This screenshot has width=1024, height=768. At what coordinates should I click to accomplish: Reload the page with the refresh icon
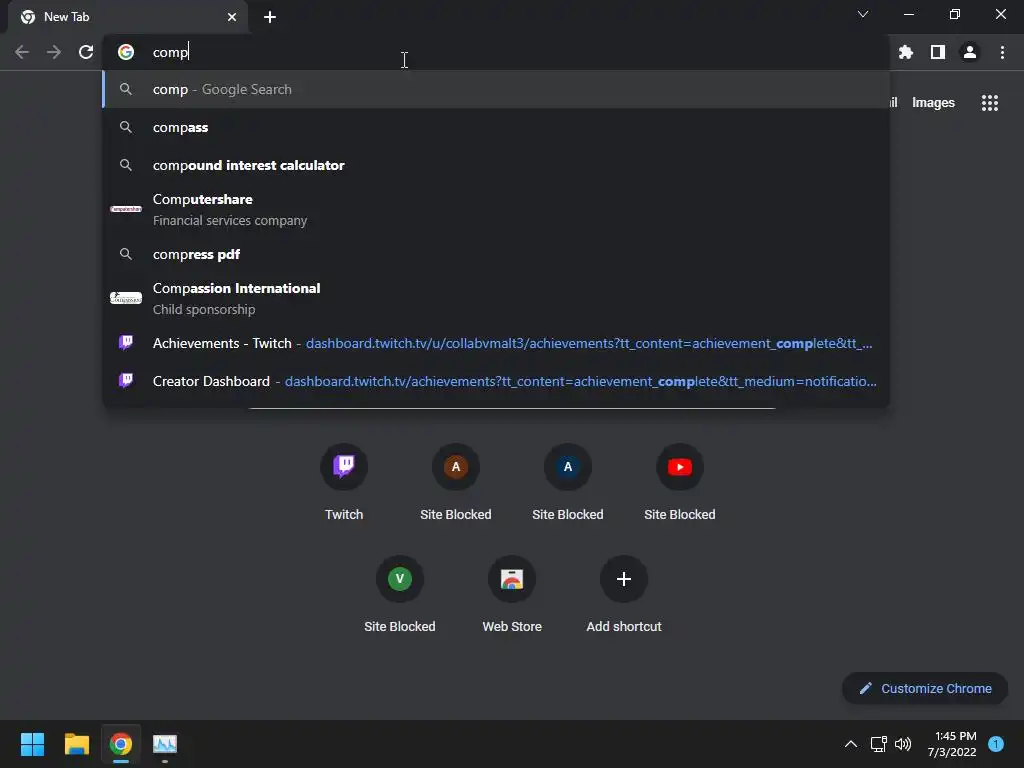click(86, 52)
